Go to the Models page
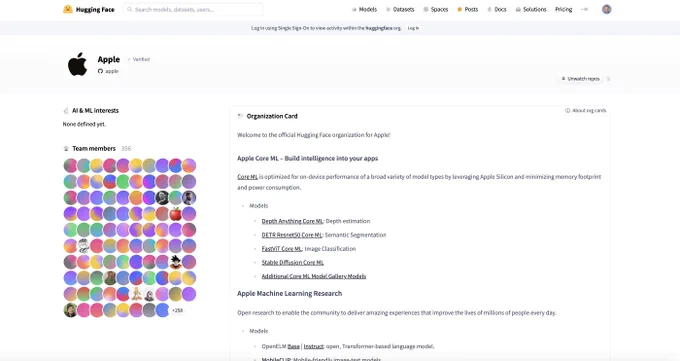Screen dimensions: 680x361 [x=364, y=9]
